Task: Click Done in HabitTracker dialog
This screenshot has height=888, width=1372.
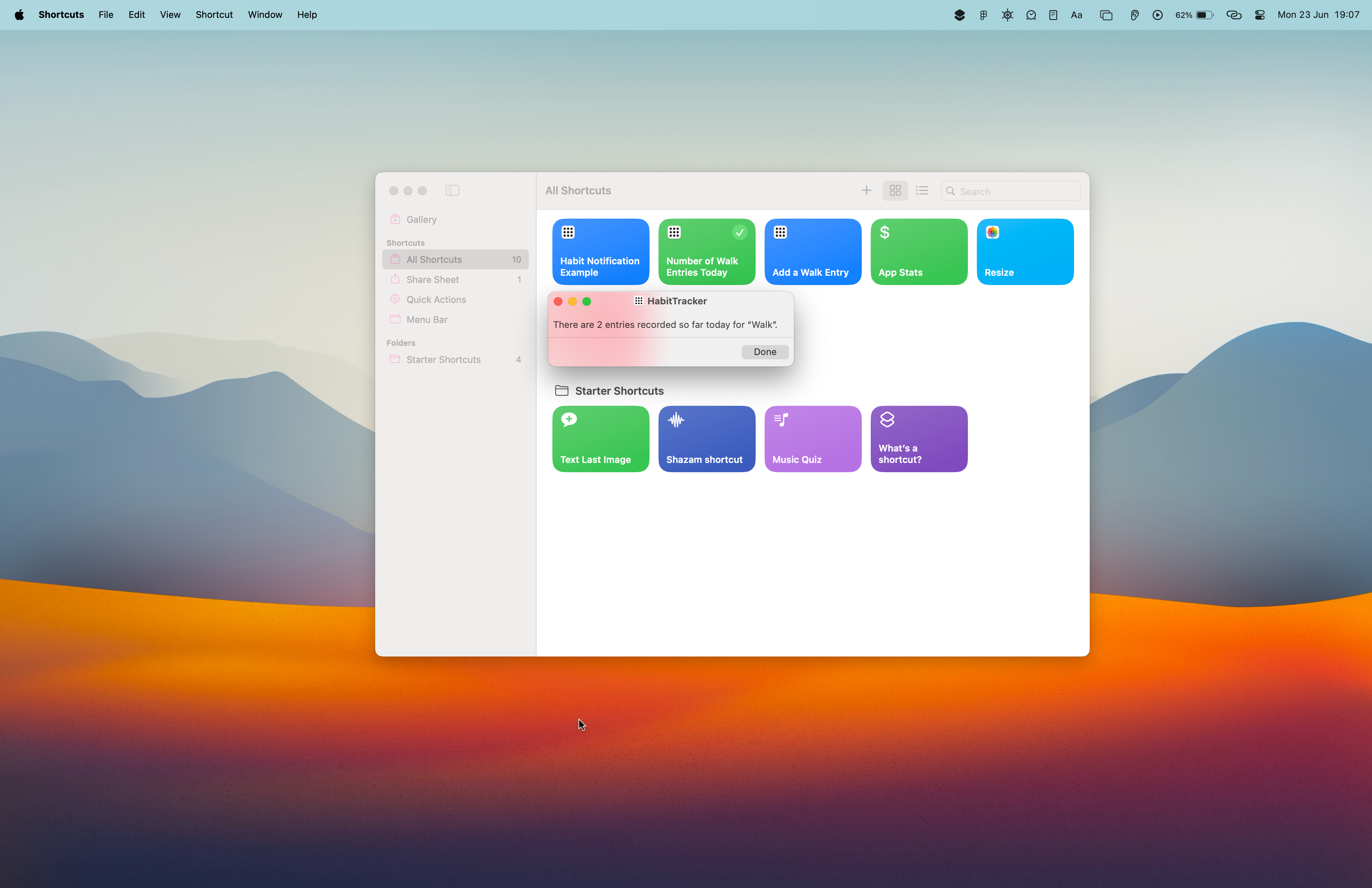Action: click(x=764, y=352)
